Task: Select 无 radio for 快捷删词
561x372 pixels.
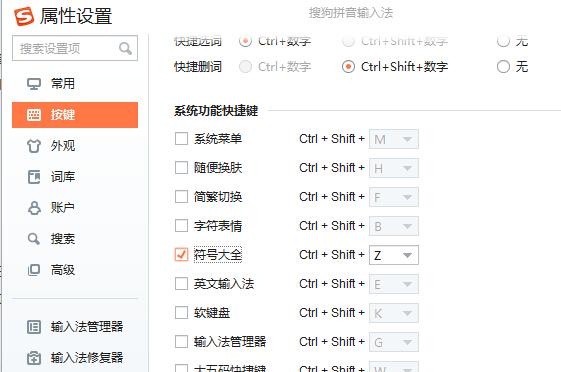Action: (503, 67)
